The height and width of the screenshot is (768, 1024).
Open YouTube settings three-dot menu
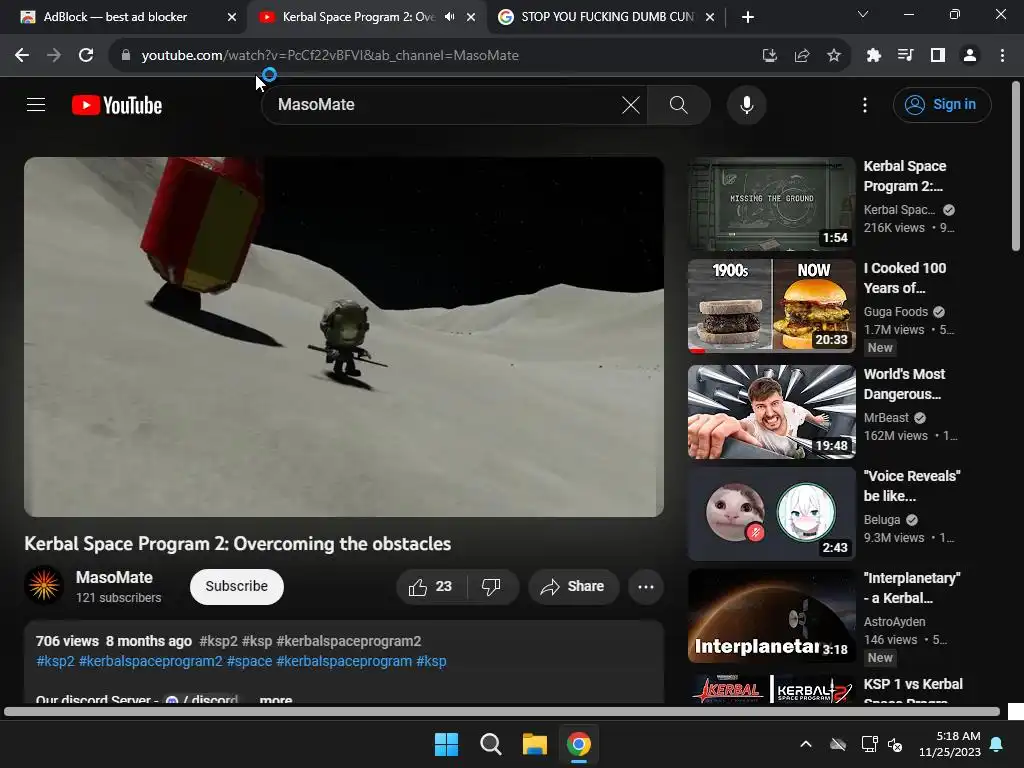pos(865,104)
